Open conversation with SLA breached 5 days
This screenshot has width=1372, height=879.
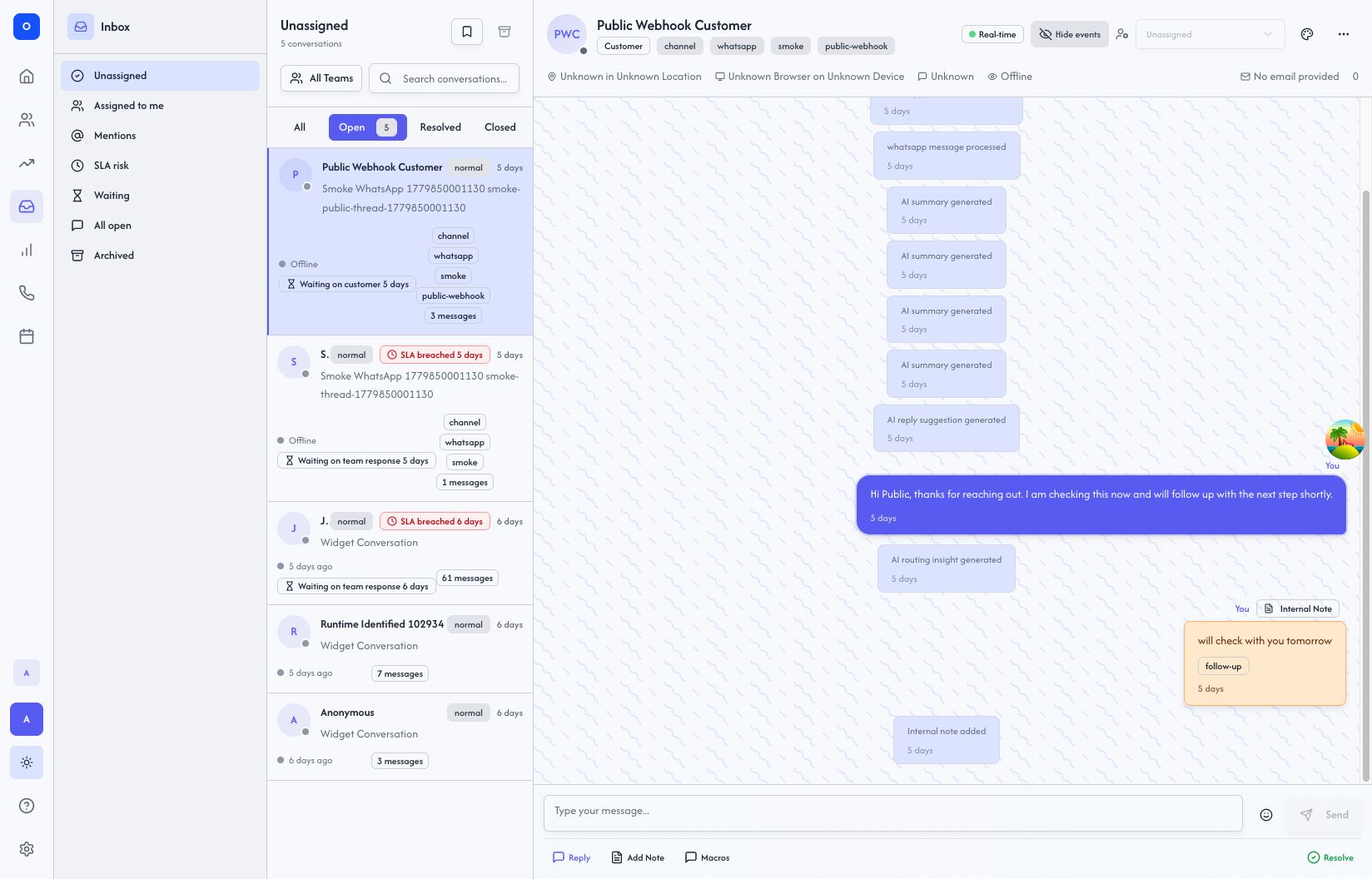point(400,418)
